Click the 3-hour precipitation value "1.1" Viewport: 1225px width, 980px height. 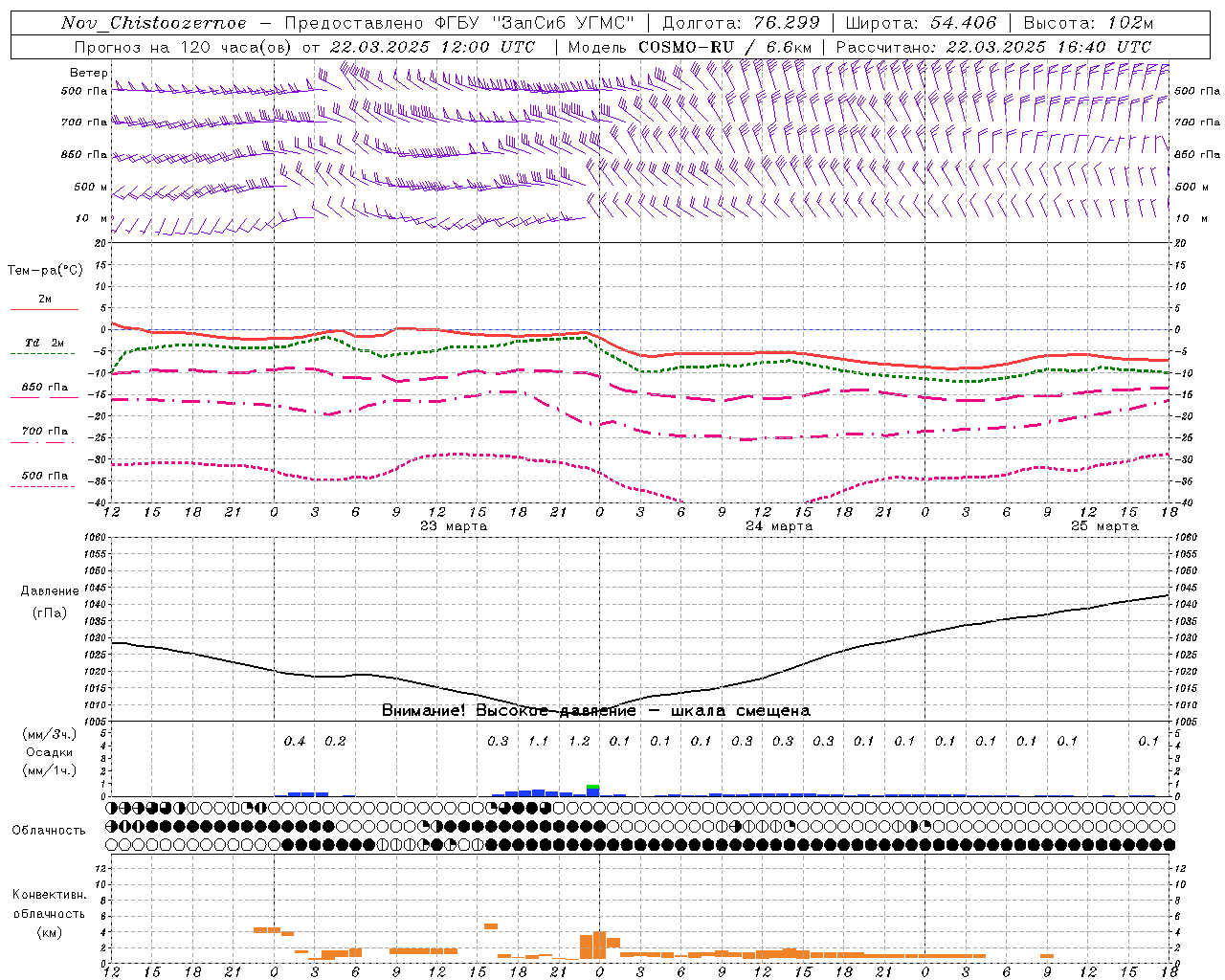click(539, 741)
